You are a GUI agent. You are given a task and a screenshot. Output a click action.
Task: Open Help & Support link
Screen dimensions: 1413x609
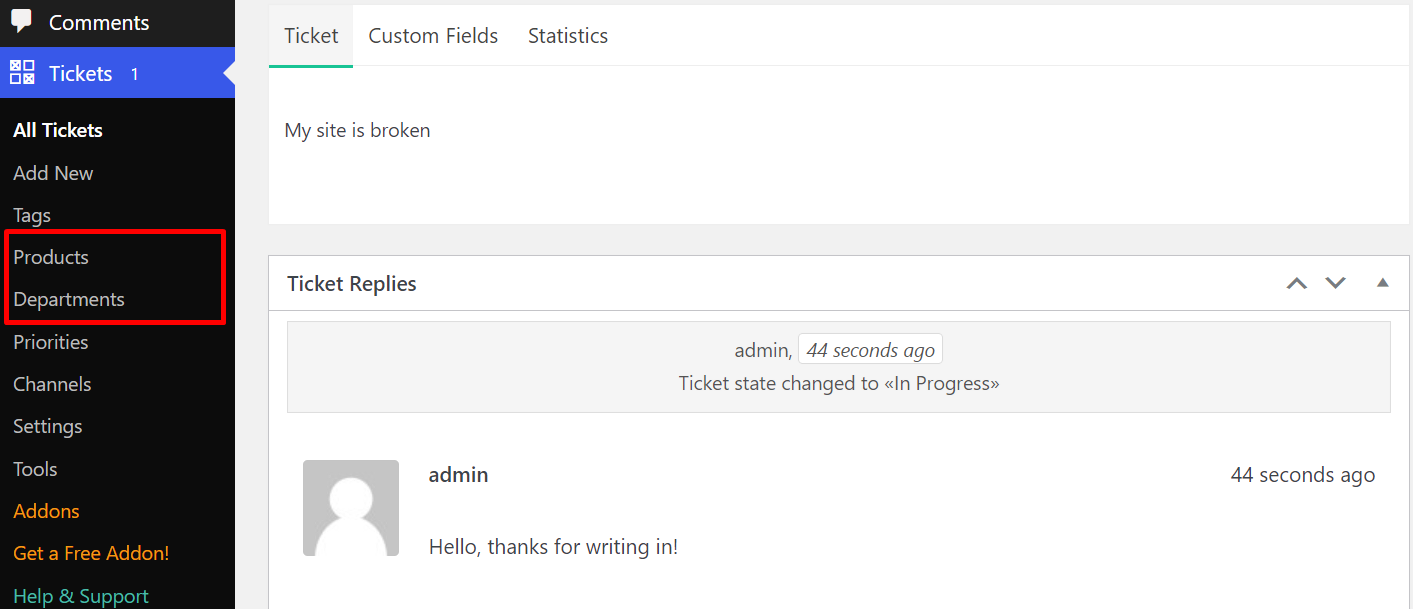click(81, 596)
